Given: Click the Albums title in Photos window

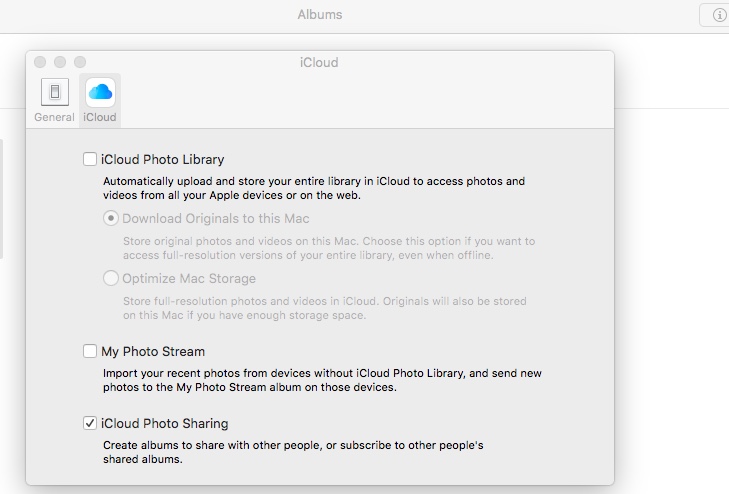Looking at the screenshot, I should point(320,15).
